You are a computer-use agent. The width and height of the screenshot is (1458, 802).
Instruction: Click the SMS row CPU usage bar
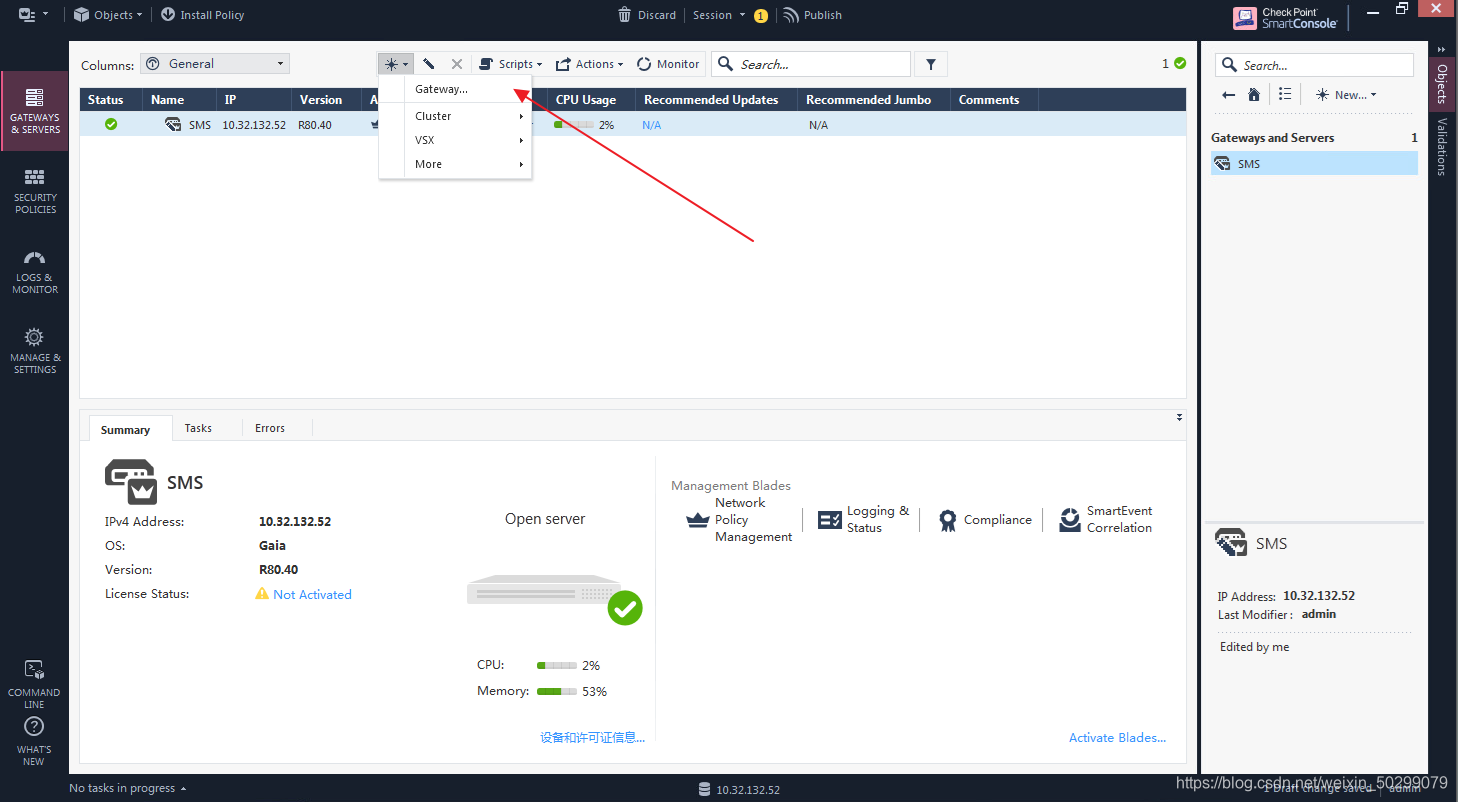[x=573, y=125]
